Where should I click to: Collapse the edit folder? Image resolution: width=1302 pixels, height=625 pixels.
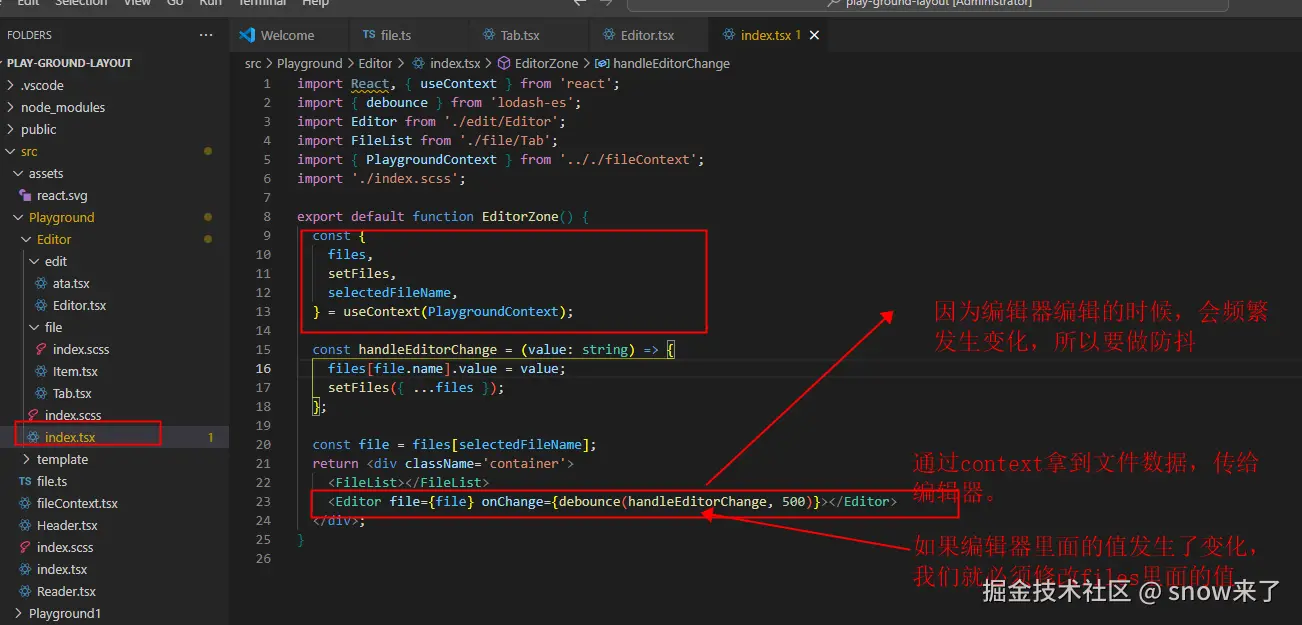coord(56,261)
